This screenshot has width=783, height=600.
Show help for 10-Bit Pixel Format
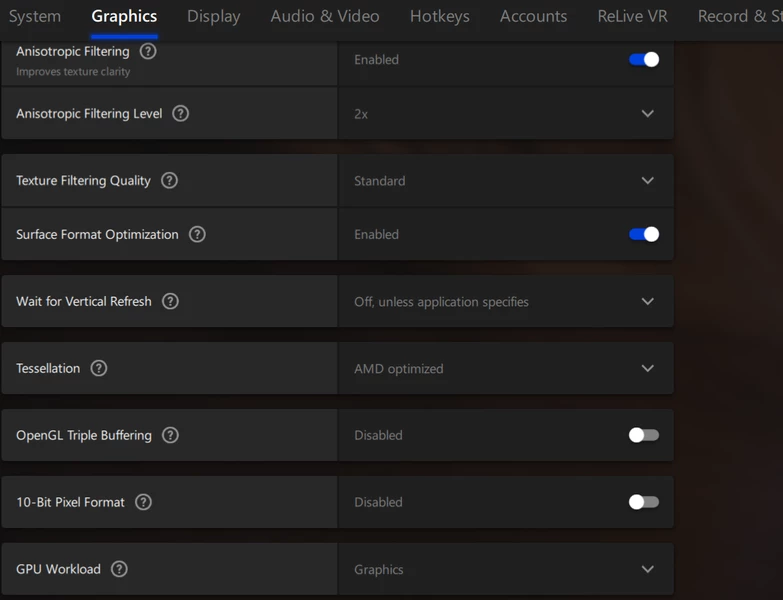point(143,503)
